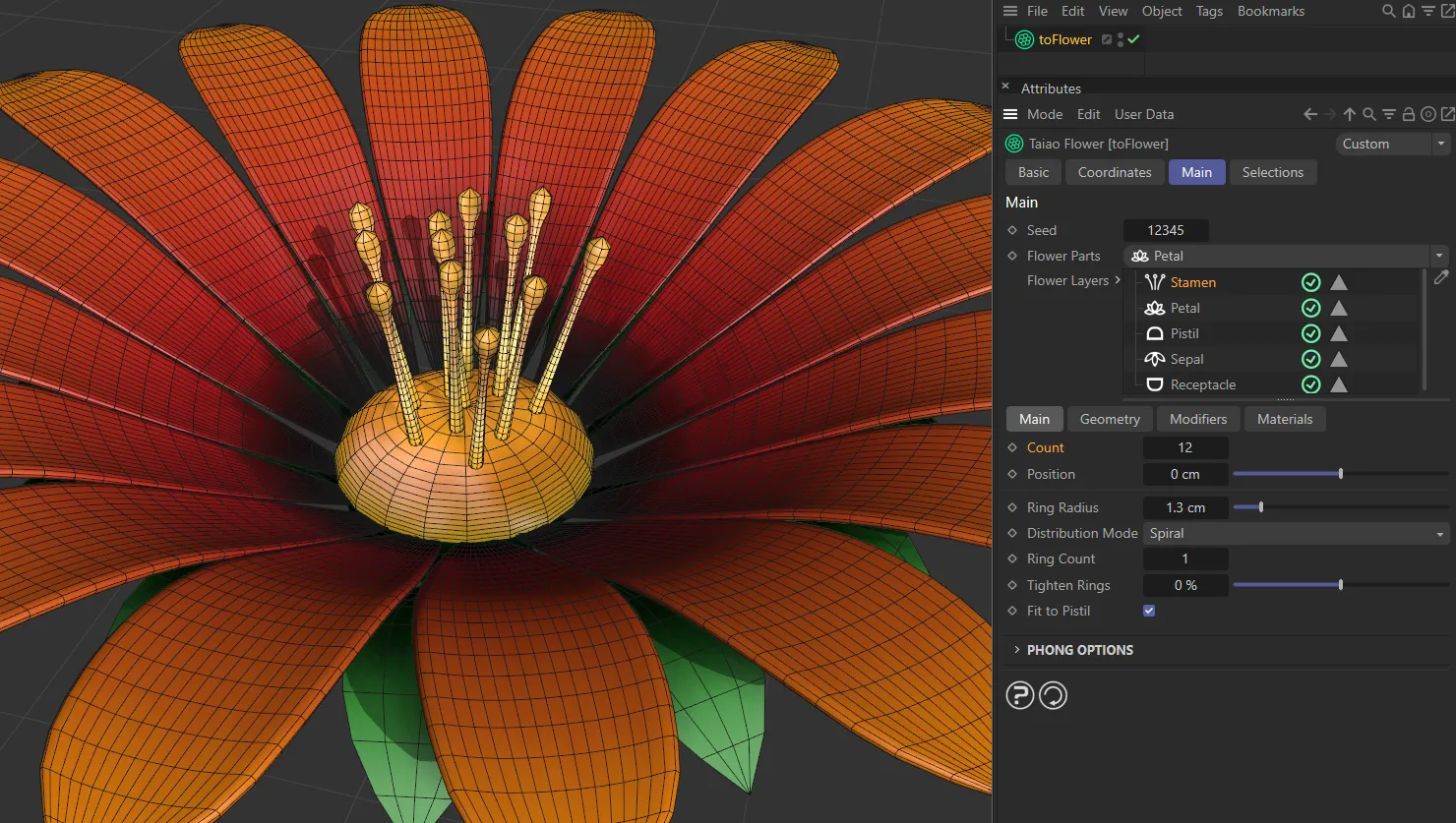The image size is (1456, 823).
Task: Switch to the Geometry tab
Action: pos(1109,419)
